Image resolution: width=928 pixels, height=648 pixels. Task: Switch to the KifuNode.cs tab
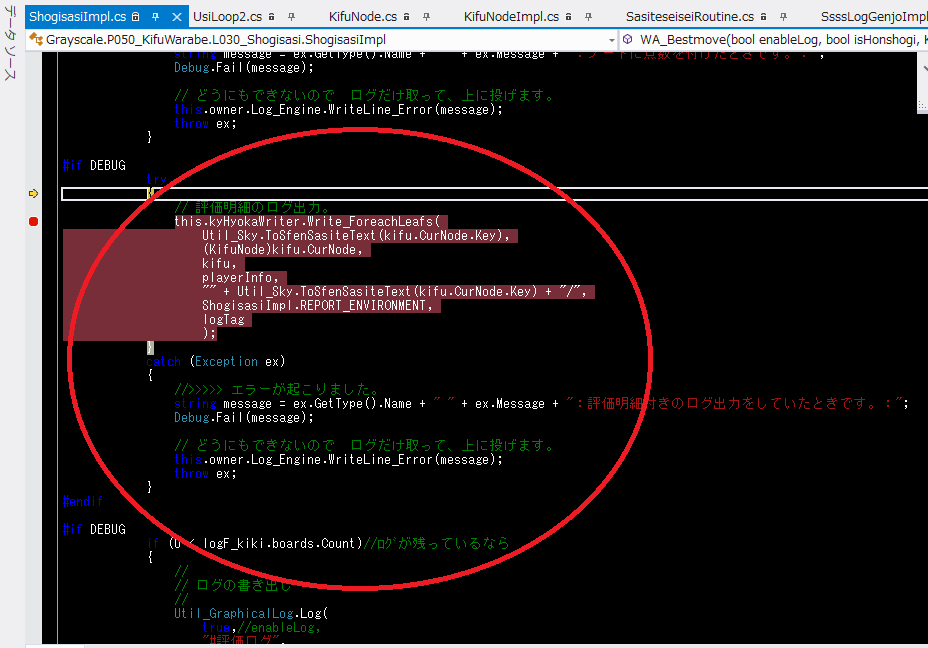[x=363, y=17]
